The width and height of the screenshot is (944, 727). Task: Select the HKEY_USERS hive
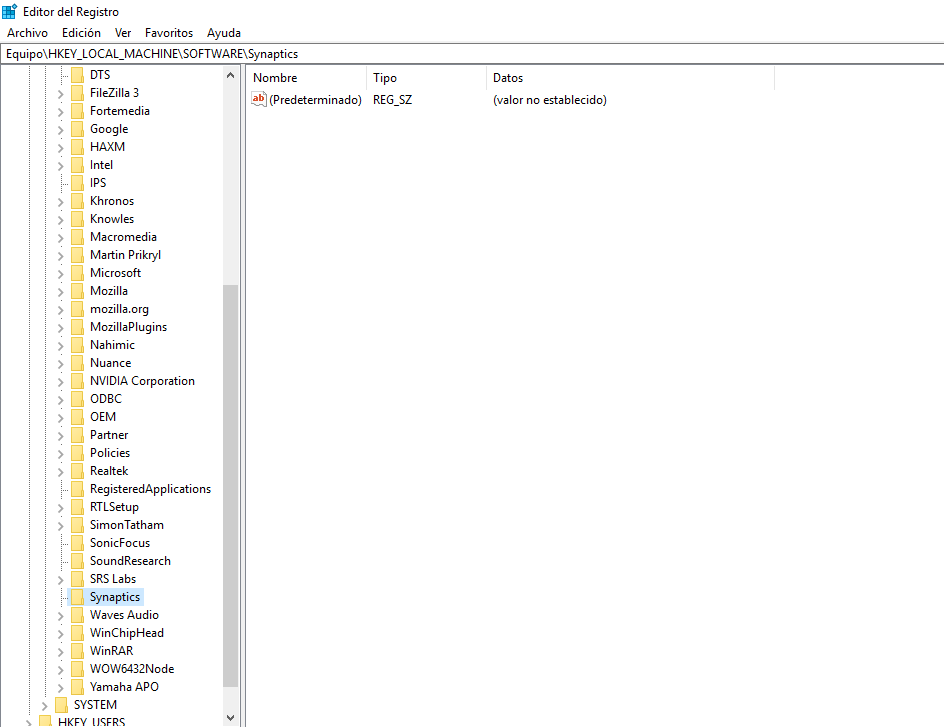point(92,721)
